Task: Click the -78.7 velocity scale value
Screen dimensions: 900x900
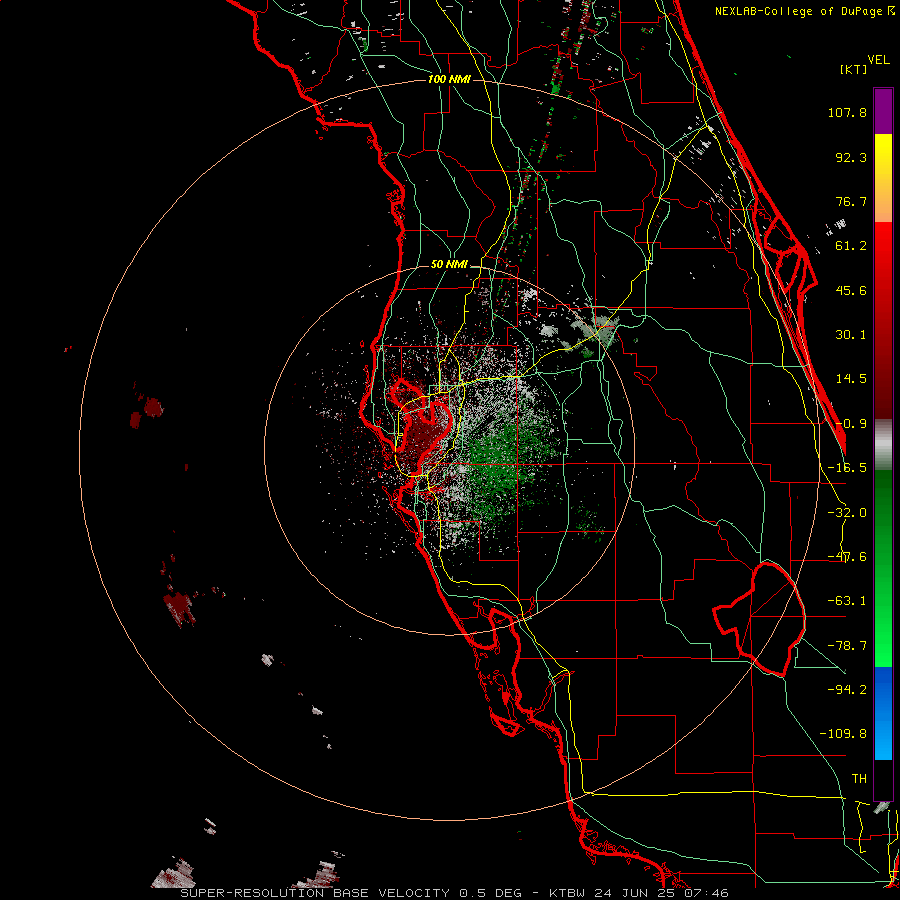Action: [x=847, y=646]
